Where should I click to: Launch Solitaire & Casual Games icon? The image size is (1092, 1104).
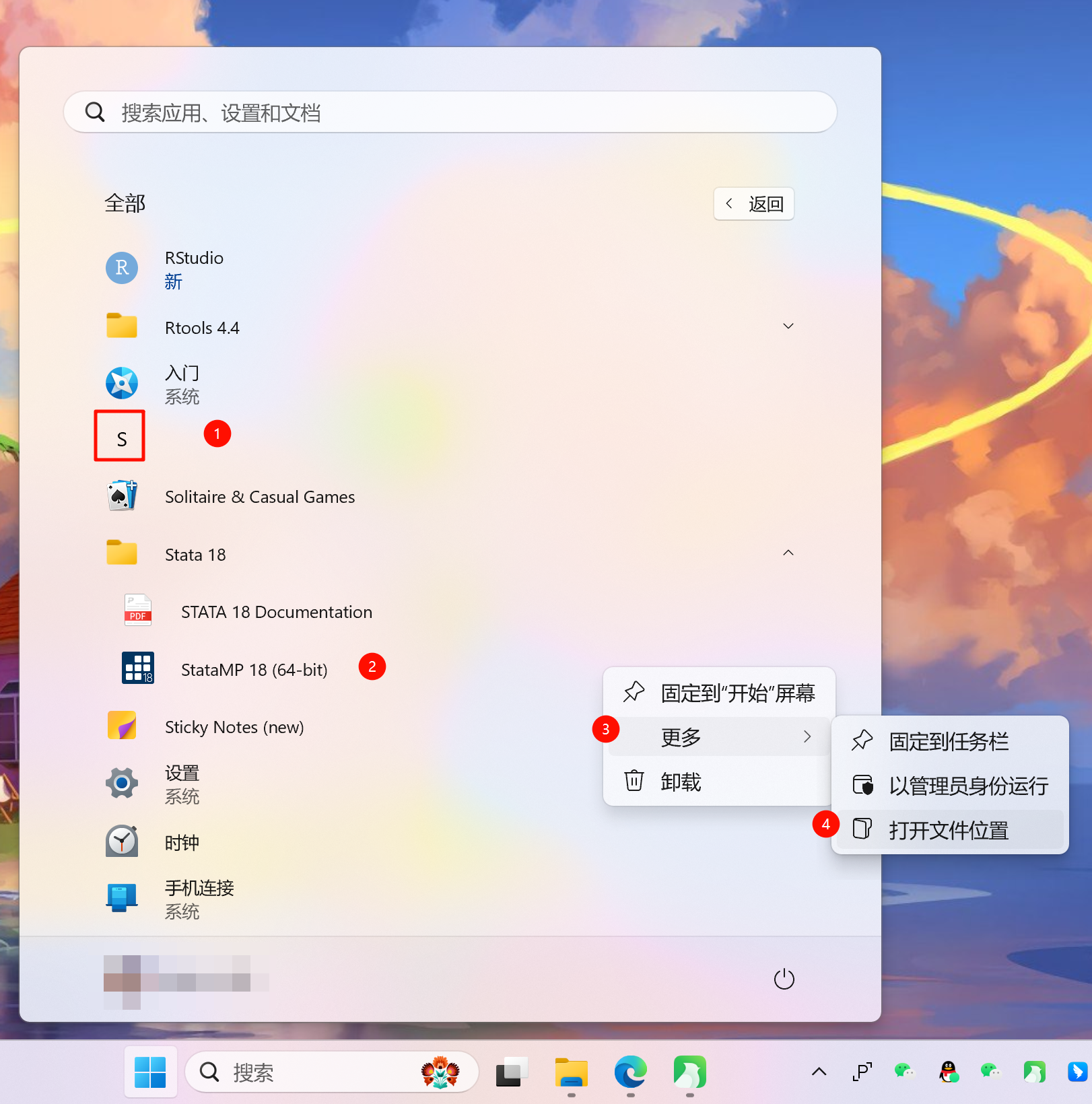pos(122,496)
